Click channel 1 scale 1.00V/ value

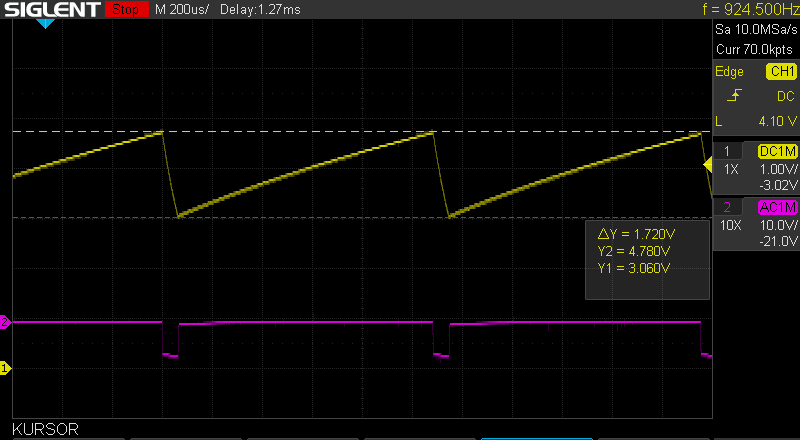[x=779, y=169]
